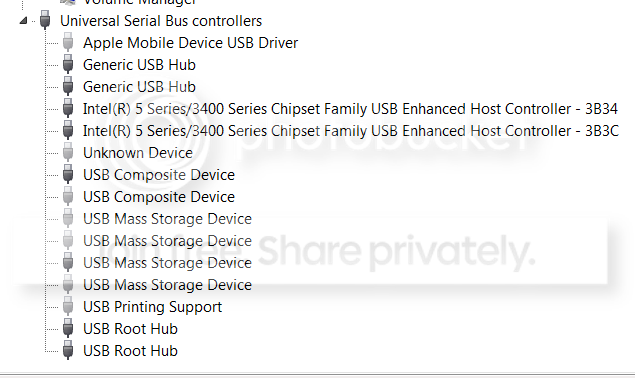
Task: Select the USB Mass Storage Device with the dark icon
Action: tap(167, 262)
